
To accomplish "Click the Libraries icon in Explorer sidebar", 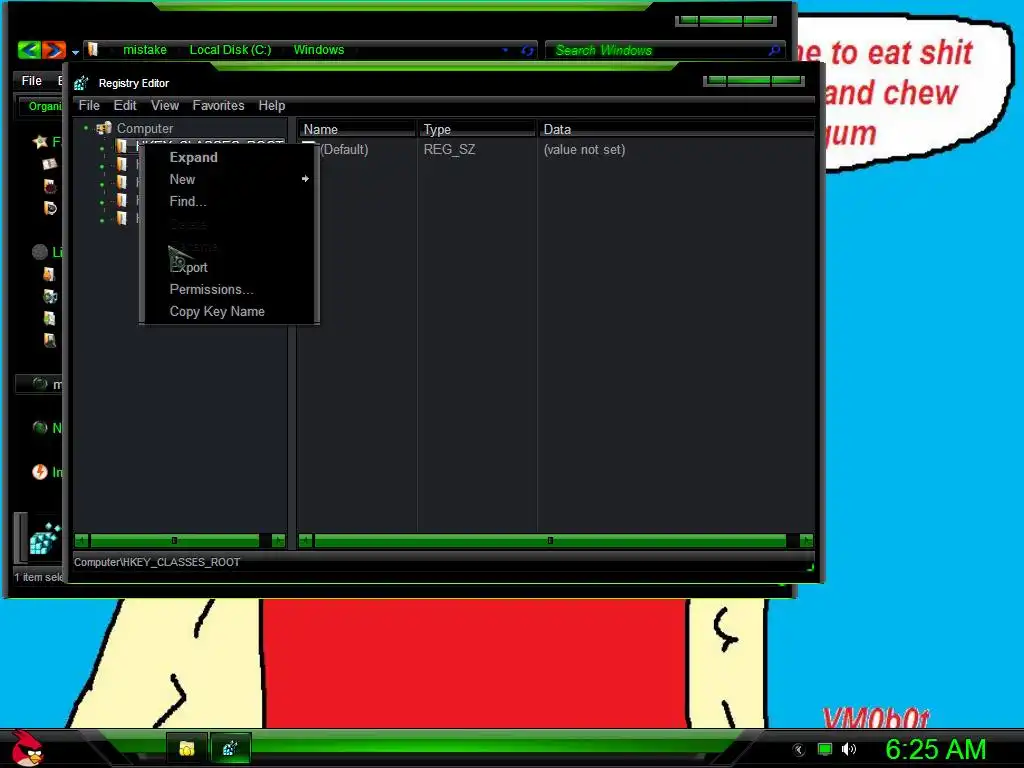I will pyautogui.click(x=40, y=251).
